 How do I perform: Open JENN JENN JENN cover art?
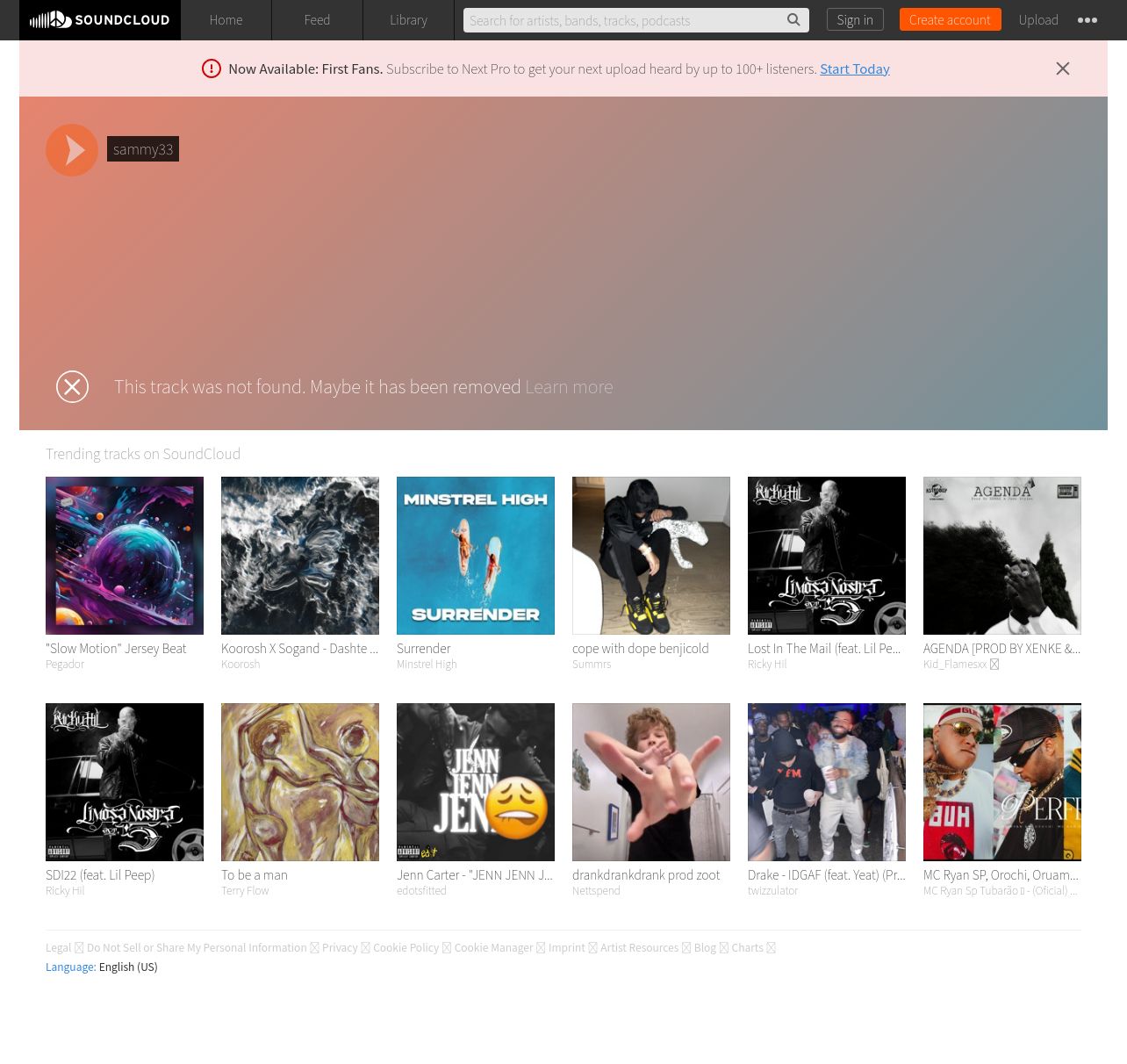[476, 782]
